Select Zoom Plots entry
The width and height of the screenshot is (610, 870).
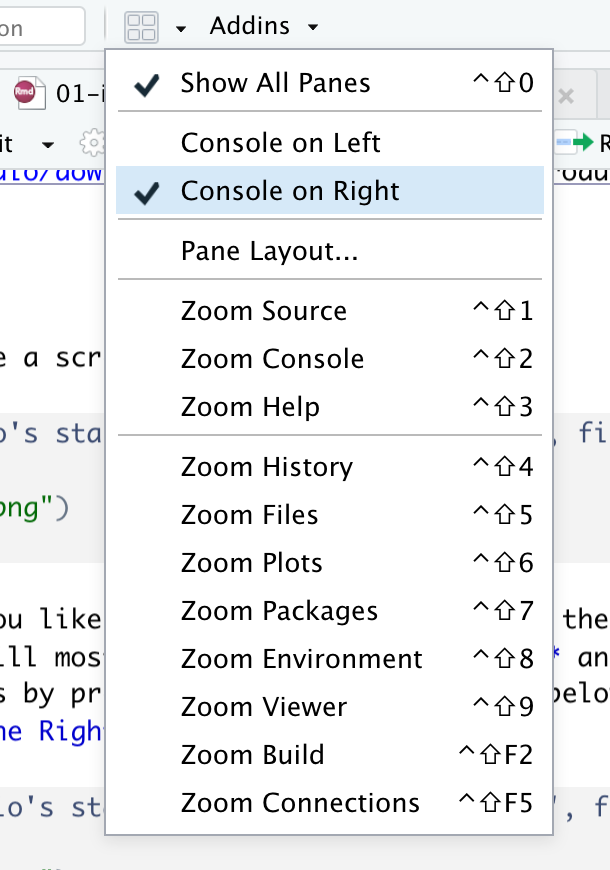tap(251, 563)
